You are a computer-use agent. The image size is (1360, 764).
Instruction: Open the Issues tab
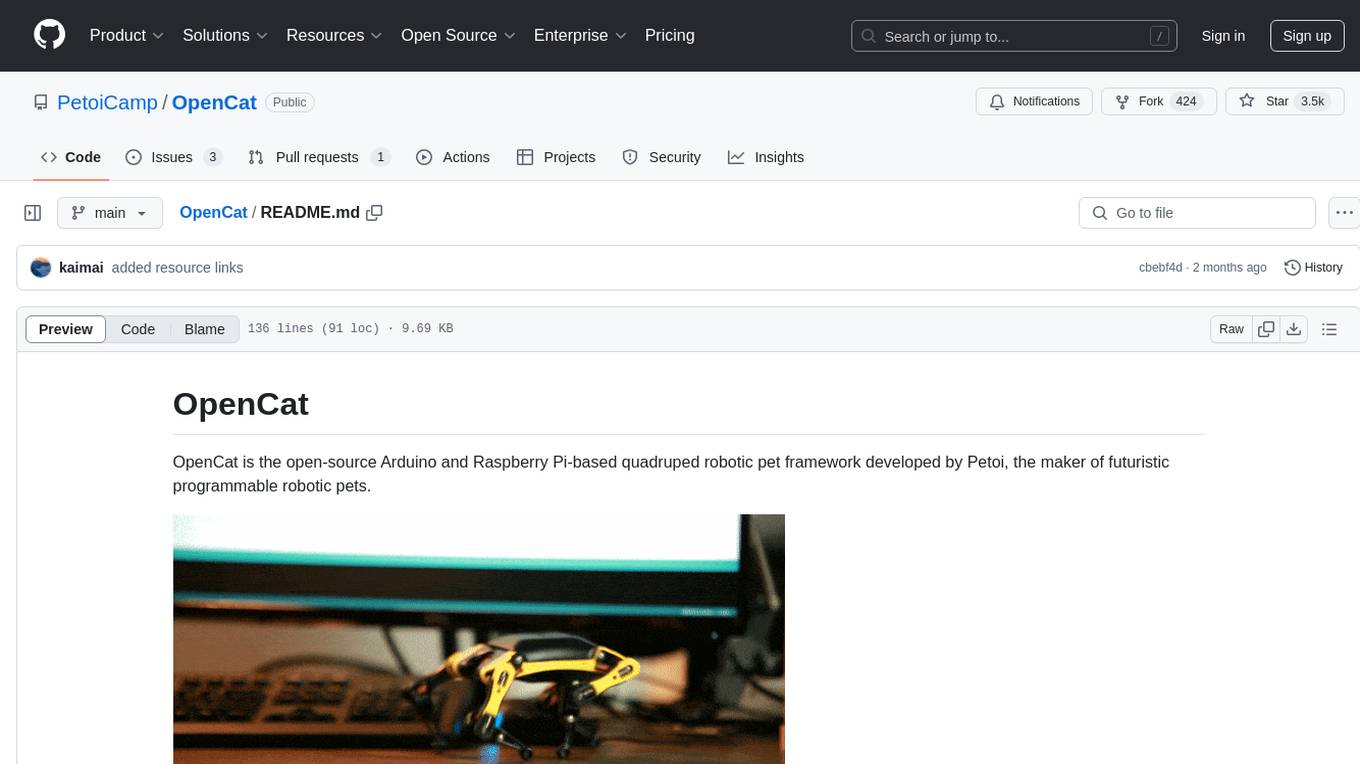tap(174, 157)
